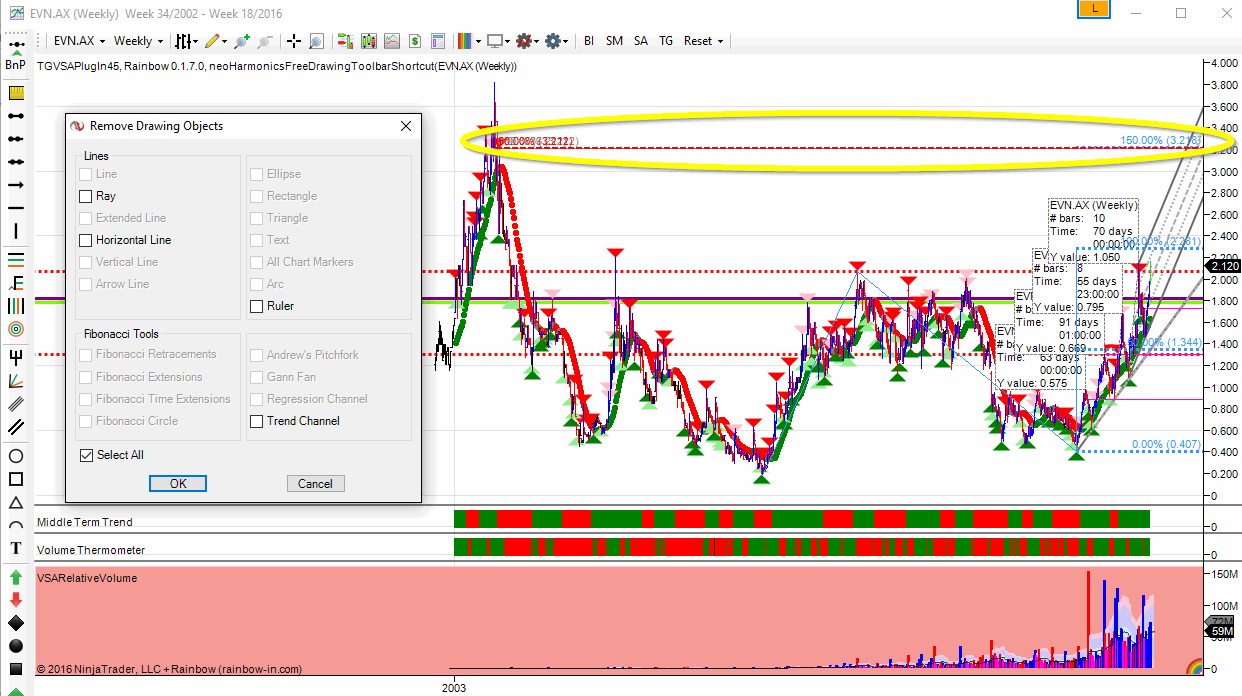Click the VSARelativeVolume panel label

[87, 578]
